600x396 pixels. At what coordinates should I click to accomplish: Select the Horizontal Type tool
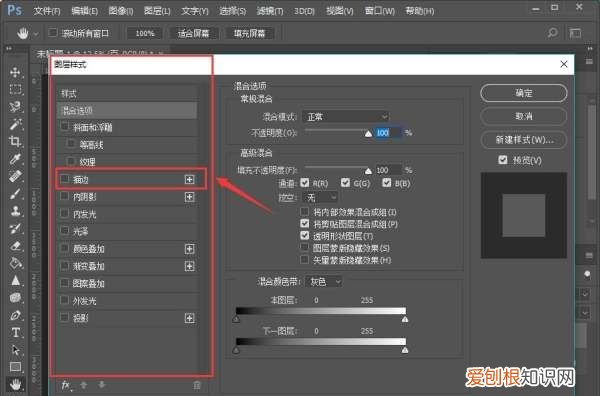(15, 332)
